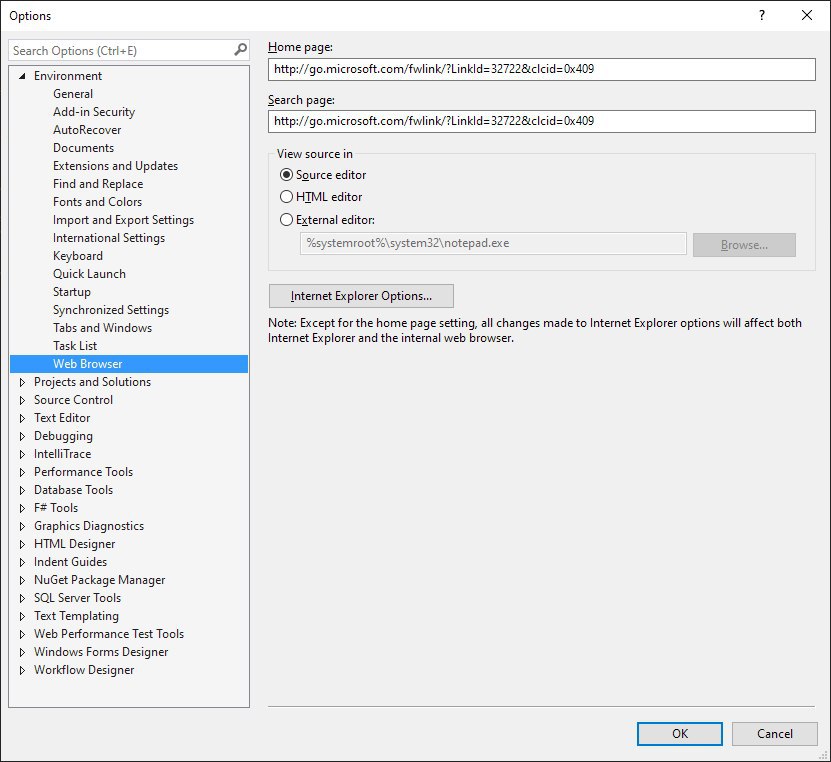Expand the Source Control node
Screen dimensions: 831x762
click(22, 400)
